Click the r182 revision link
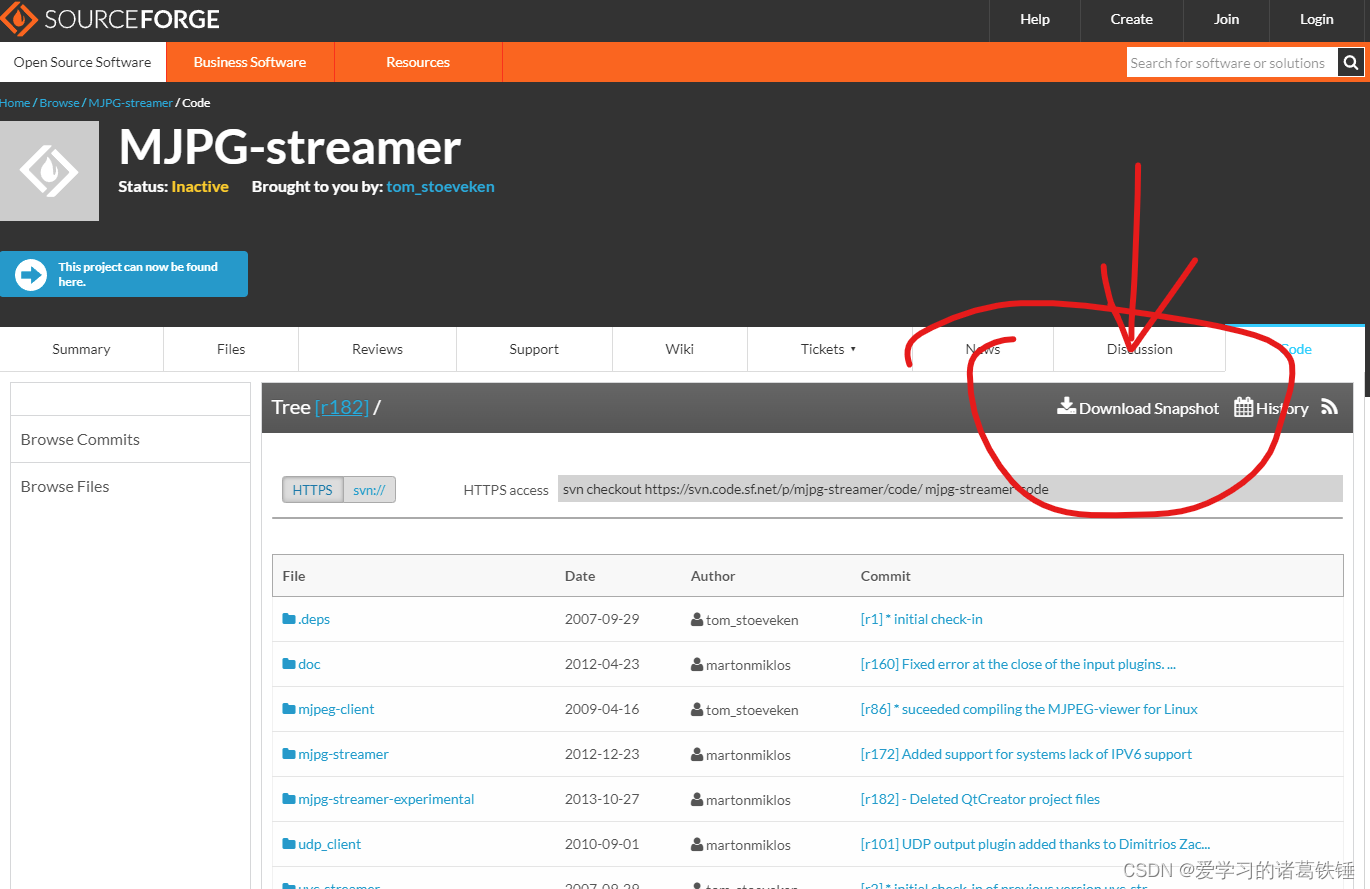The height and width of the screenshot is (889, 1370). pyautogui.click(x=342, y=407)
